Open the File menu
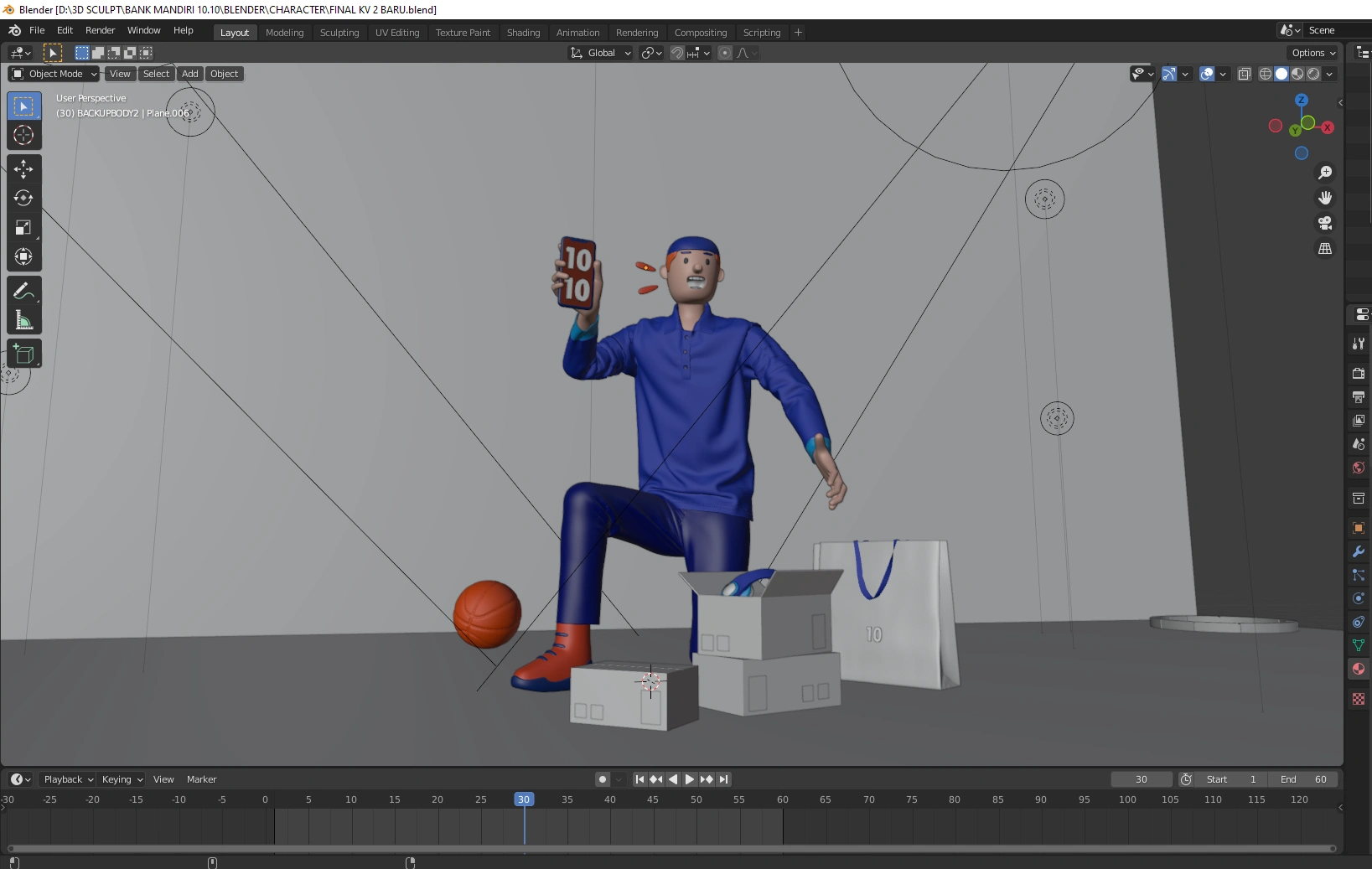This screenshot has width=1372, height=869. click(37, 30)
